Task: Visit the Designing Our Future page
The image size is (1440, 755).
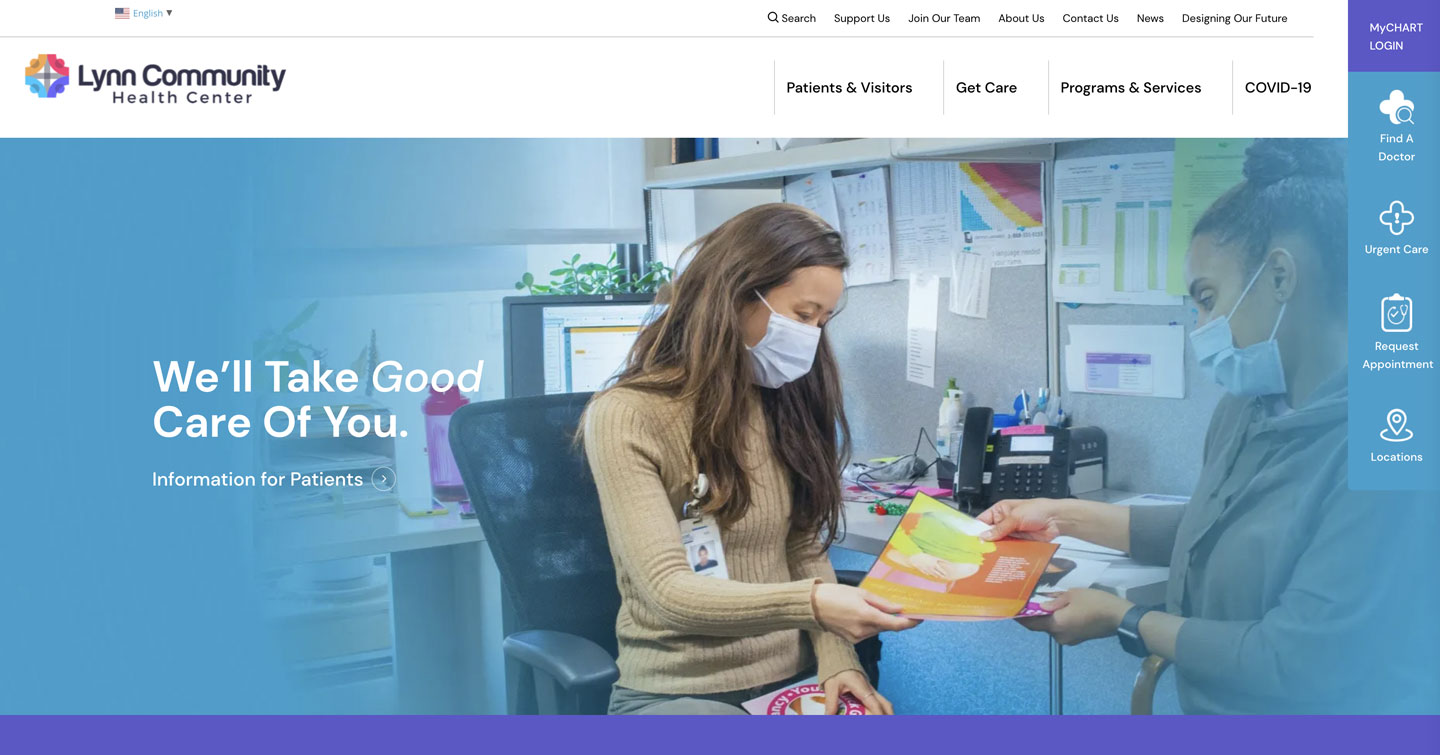Action: 1234,18
